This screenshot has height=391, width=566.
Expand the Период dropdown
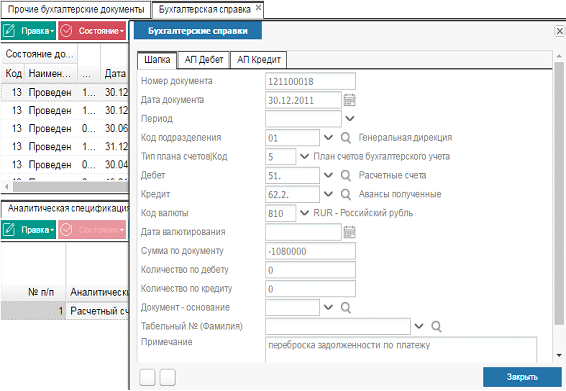pyautogui.click(x=350, y=118)
